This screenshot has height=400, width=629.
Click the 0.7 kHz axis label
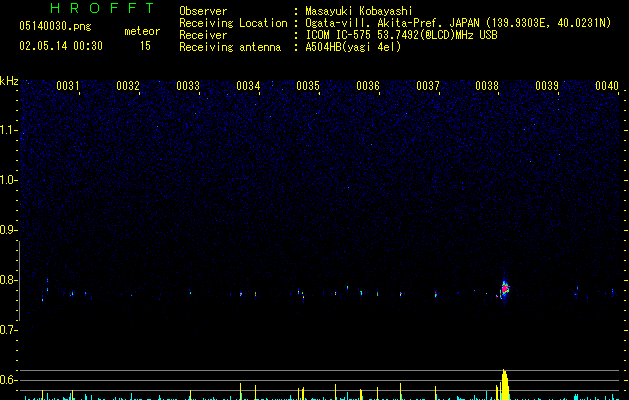[x=8, y=330]
